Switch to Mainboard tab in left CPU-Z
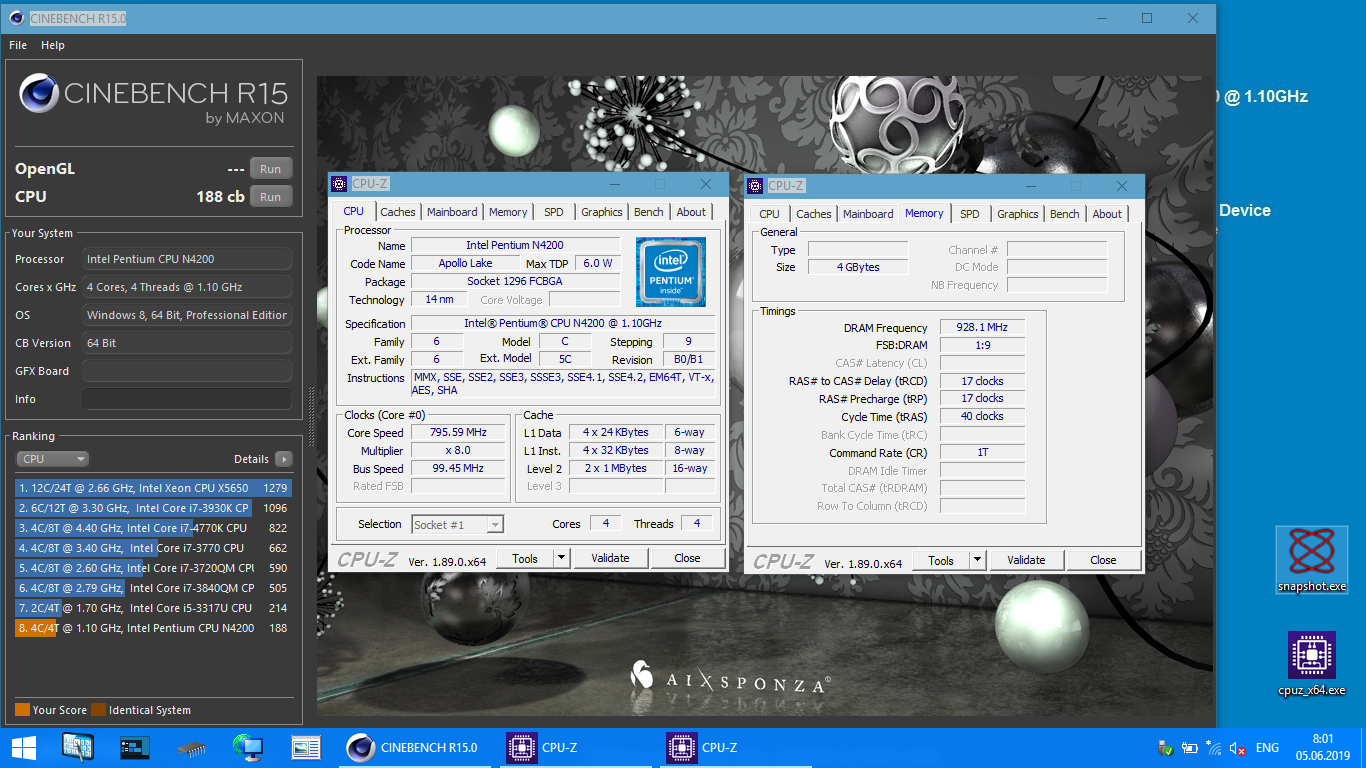 tap(452, 212)
